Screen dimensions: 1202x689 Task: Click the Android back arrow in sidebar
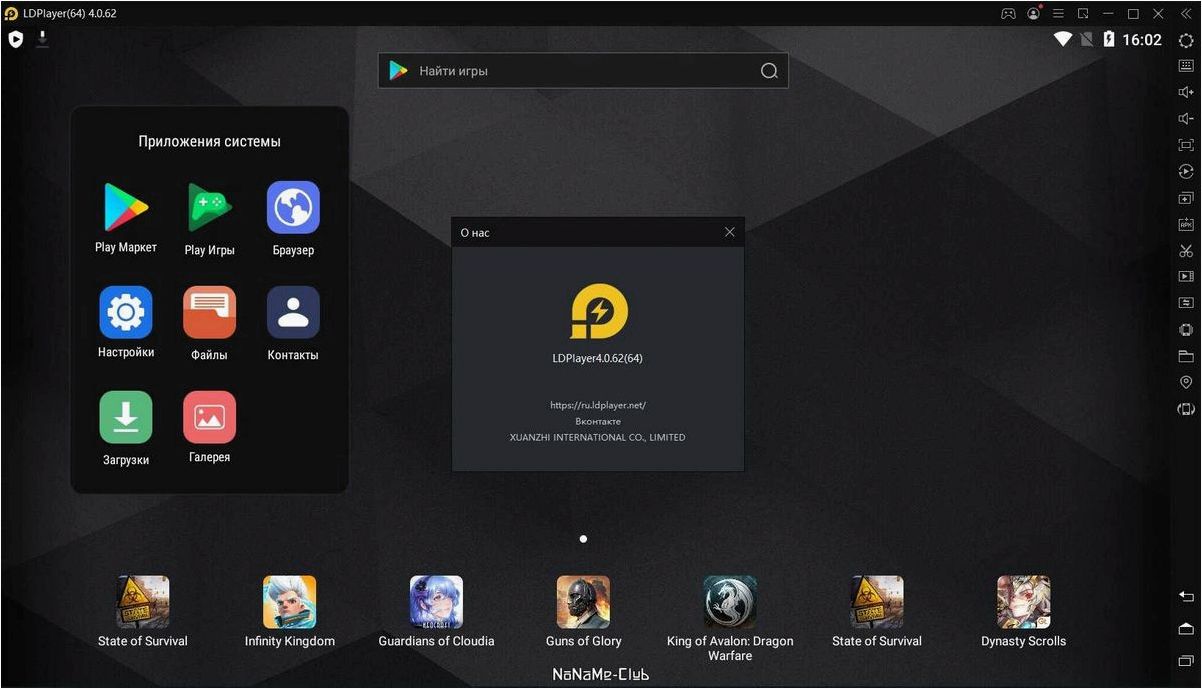pyautogui.click(x=1186, y=596)
